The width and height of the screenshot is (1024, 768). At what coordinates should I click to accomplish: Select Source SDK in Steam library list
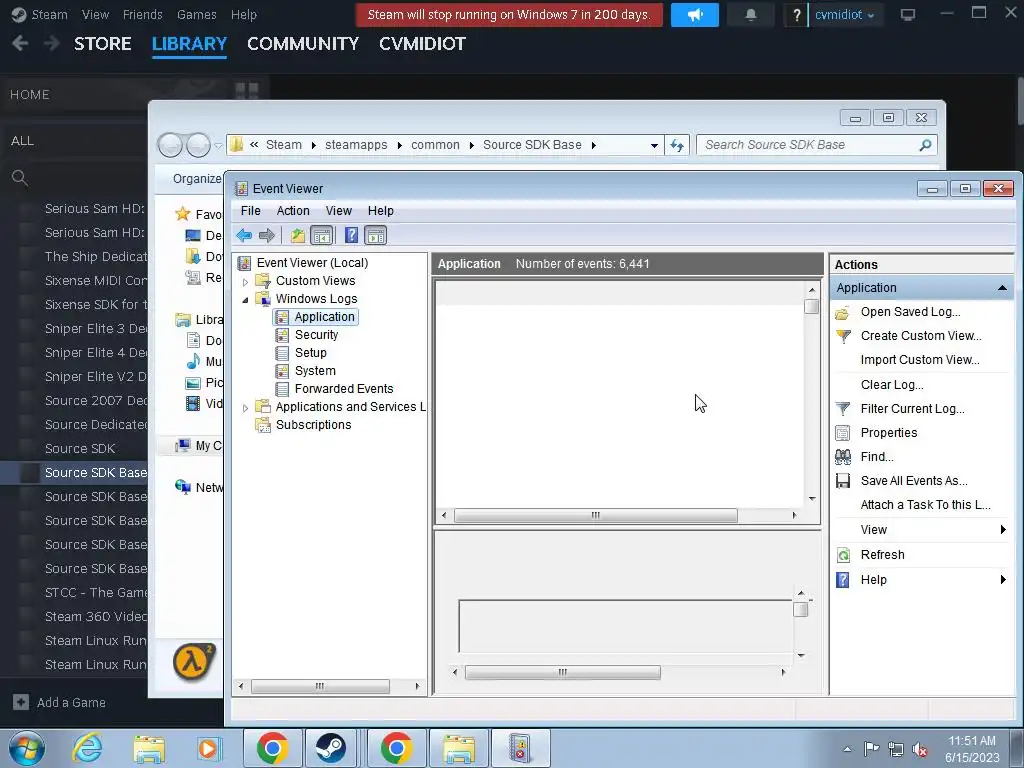(x=80, y=449)
